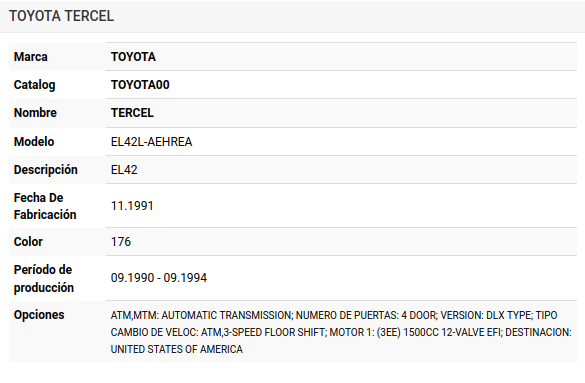Select the Nombre label
The height and width of the screenshot is (383, 585).
tap(35, 113)
